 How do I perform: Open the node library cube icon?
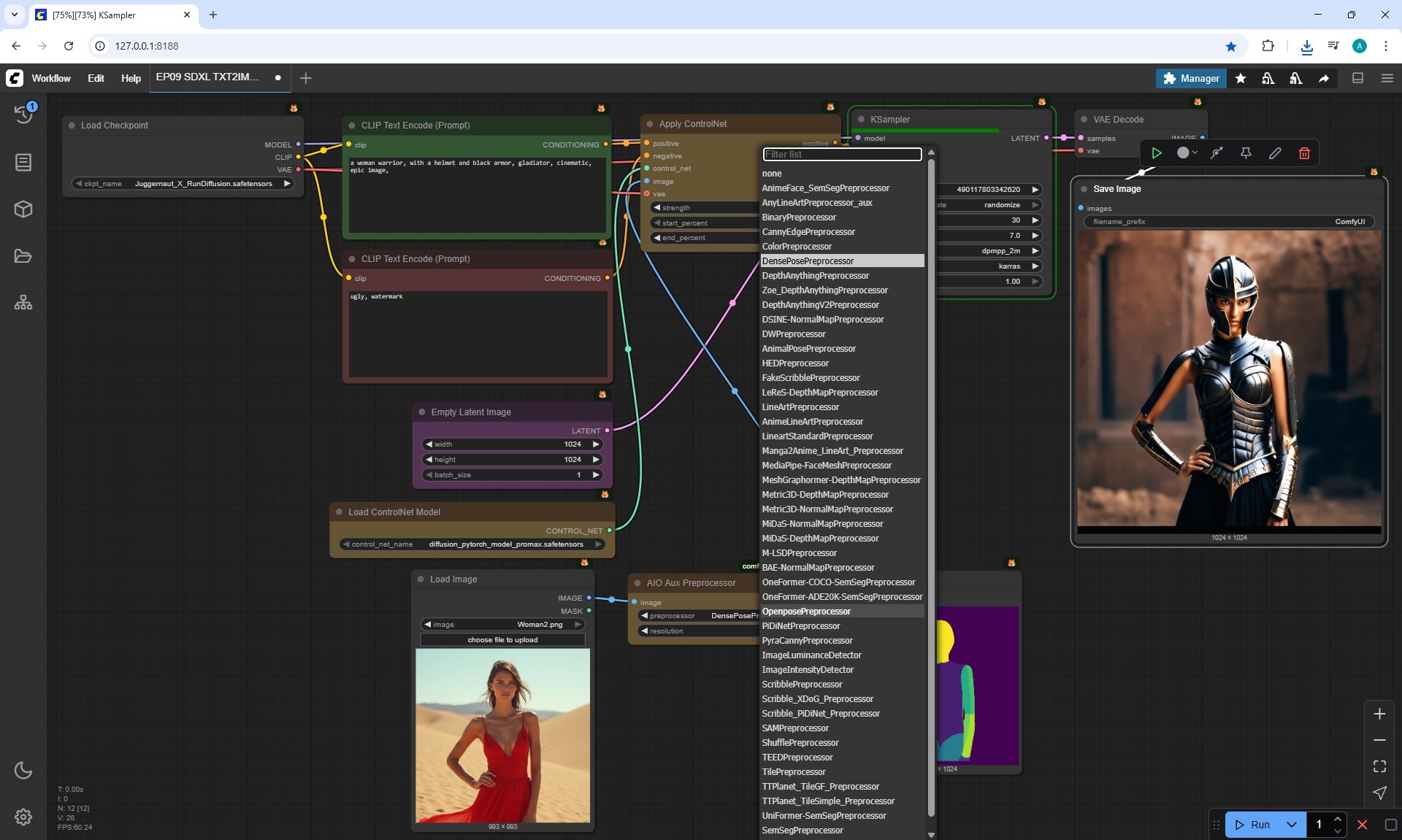pyautogui.click(x=23, y=209)
